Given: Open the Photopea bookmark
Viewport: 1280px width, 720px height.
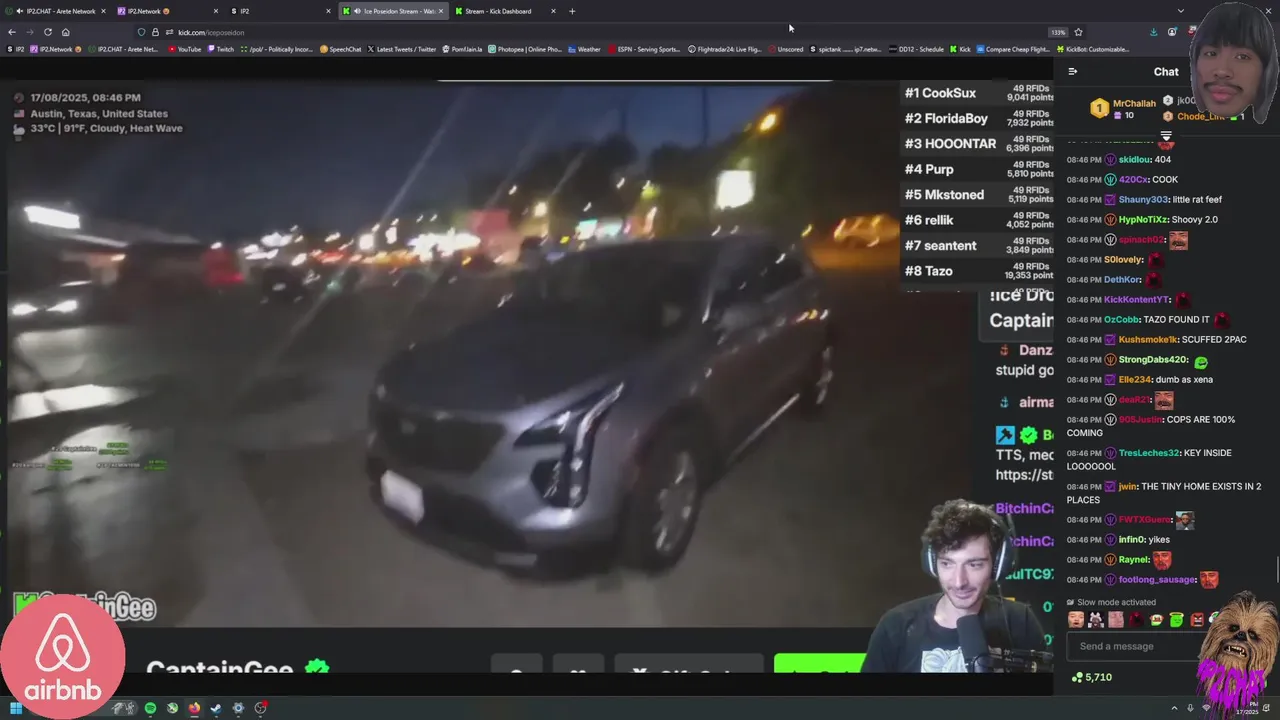Looking at the screenshot, I should (524, 49).
